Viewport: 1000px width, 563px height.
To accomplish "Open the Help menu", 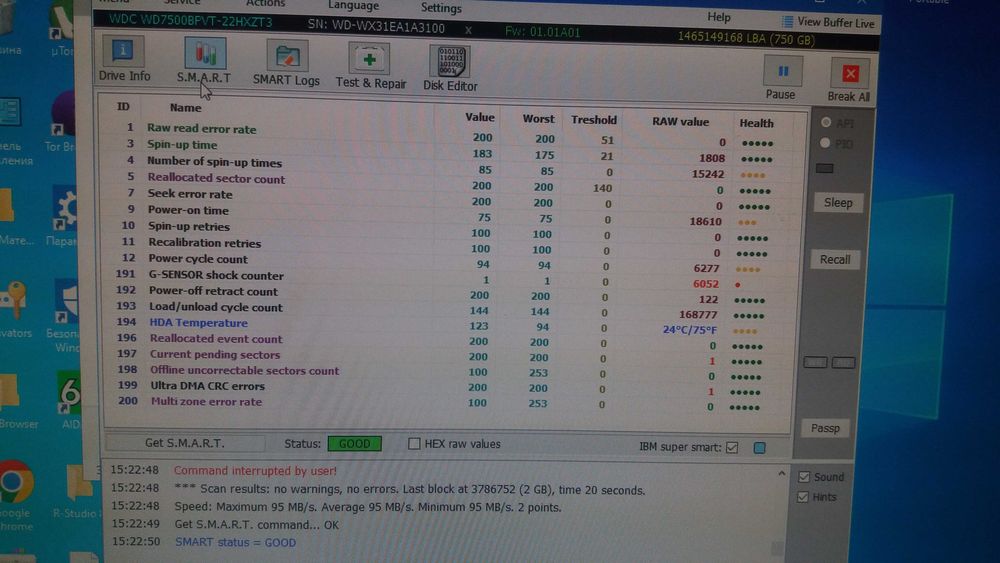I will [x=719, y=17].
